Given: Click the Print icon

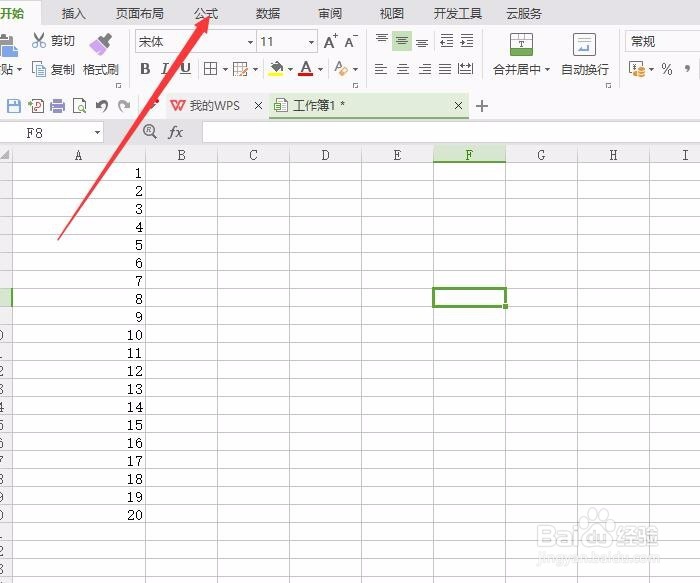Looking at the screenshot, I should pyautogui.click(x=58, y=106).
